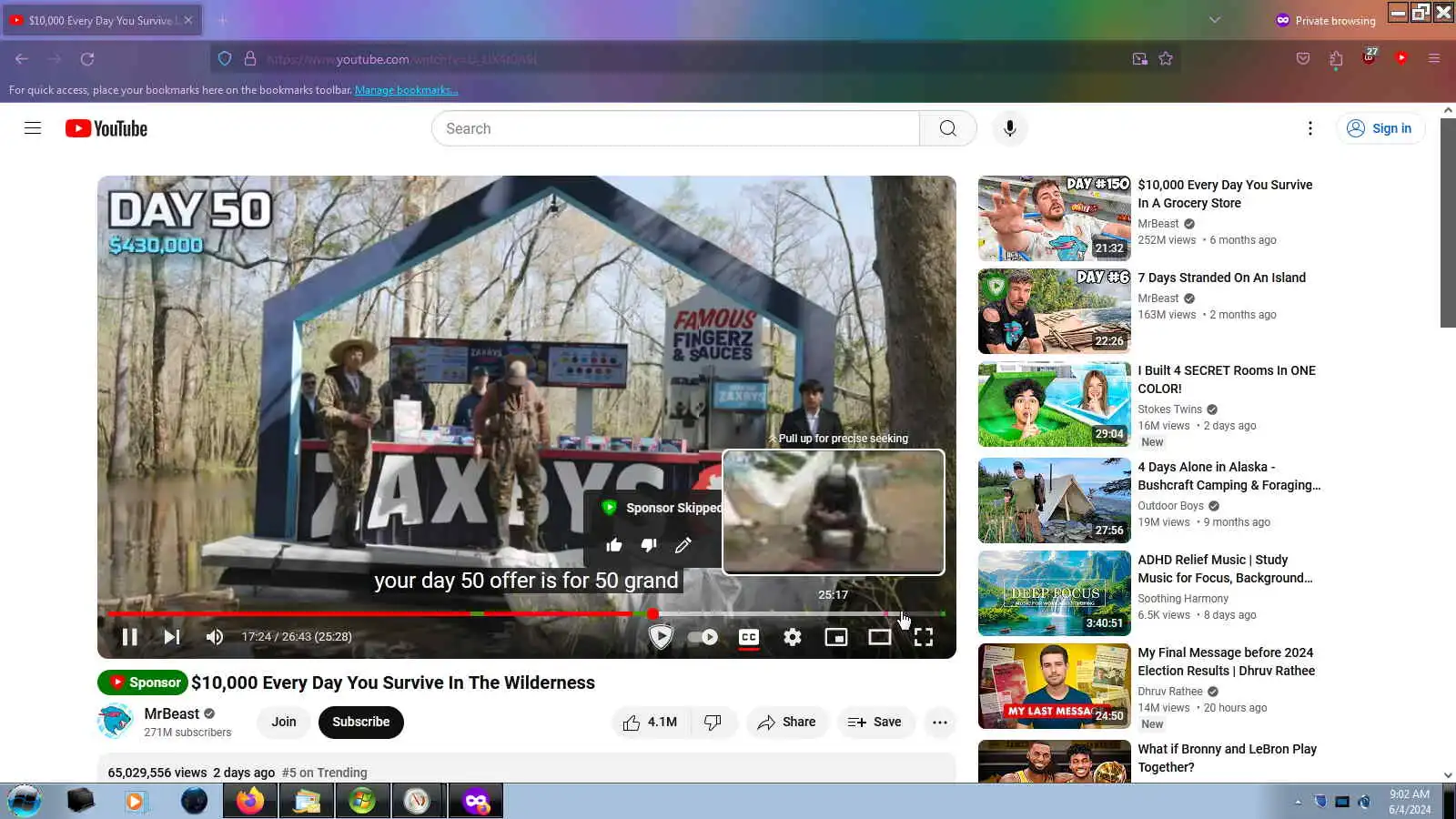Select the $10,000 Every Day You Survive tab

point(102,20)
